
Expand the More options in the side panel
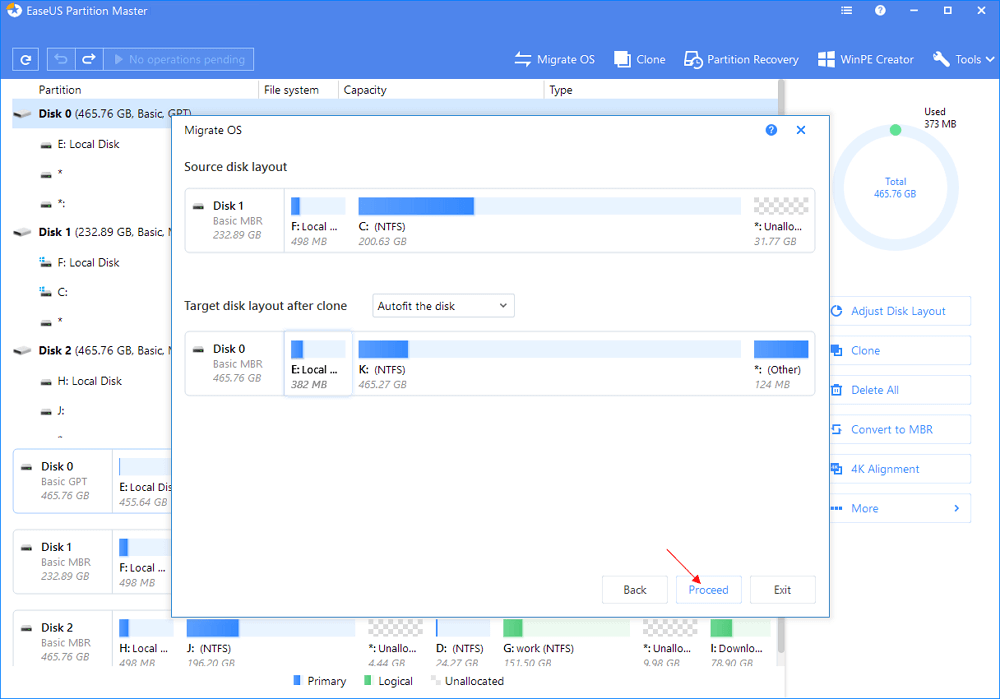[x=897, y=508]
